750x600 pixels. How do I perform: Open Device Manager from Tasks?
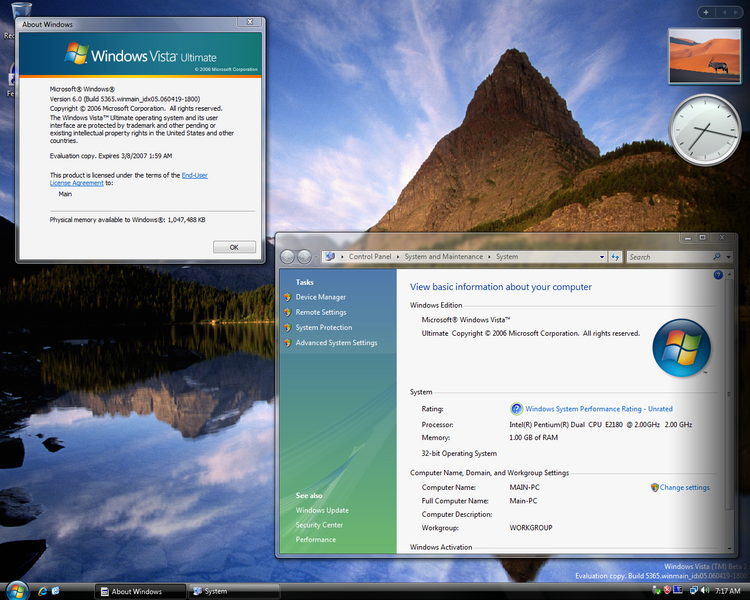(320, 297)
